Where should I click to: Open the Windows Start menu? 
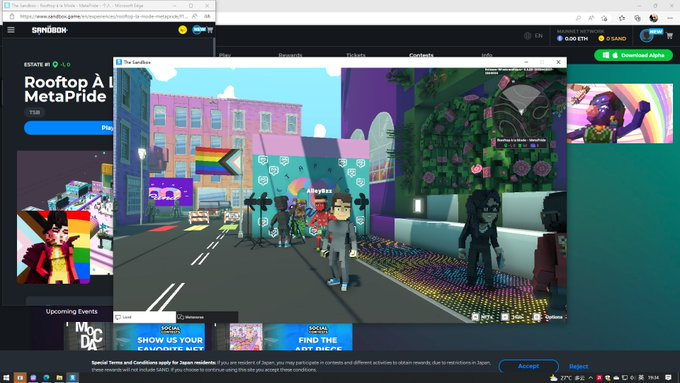coord(6,378)
